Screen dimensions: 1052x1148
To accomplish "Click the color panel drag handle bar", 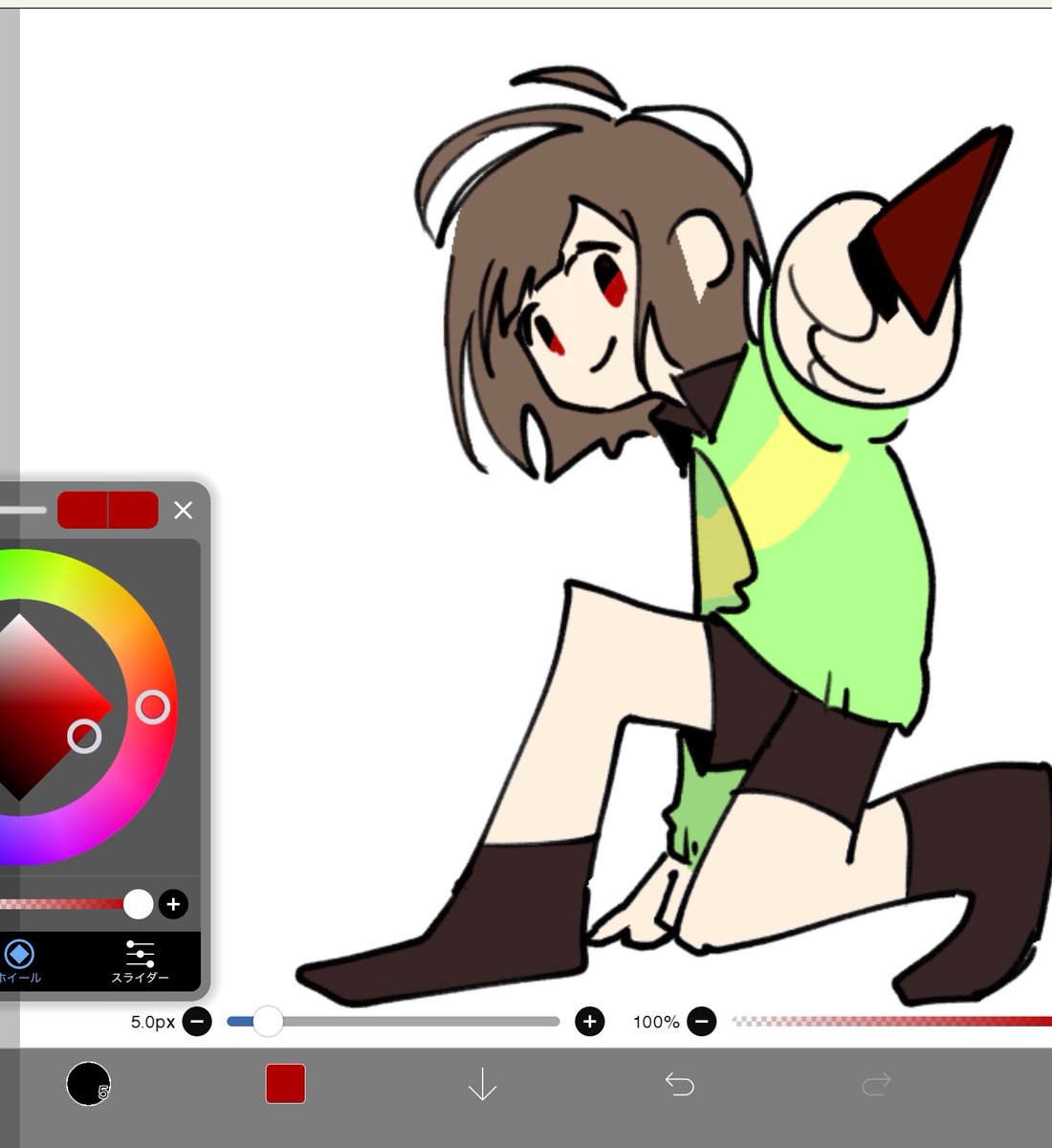I will coord(23,510).
